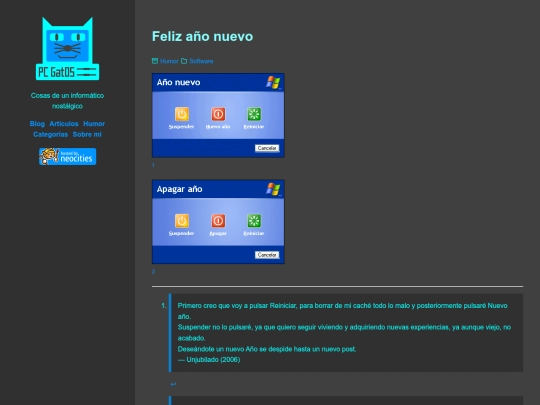The image size is (540, 405).
Task: Click Cancelar button in Apagar año image
Action: (x=267, y=255)
